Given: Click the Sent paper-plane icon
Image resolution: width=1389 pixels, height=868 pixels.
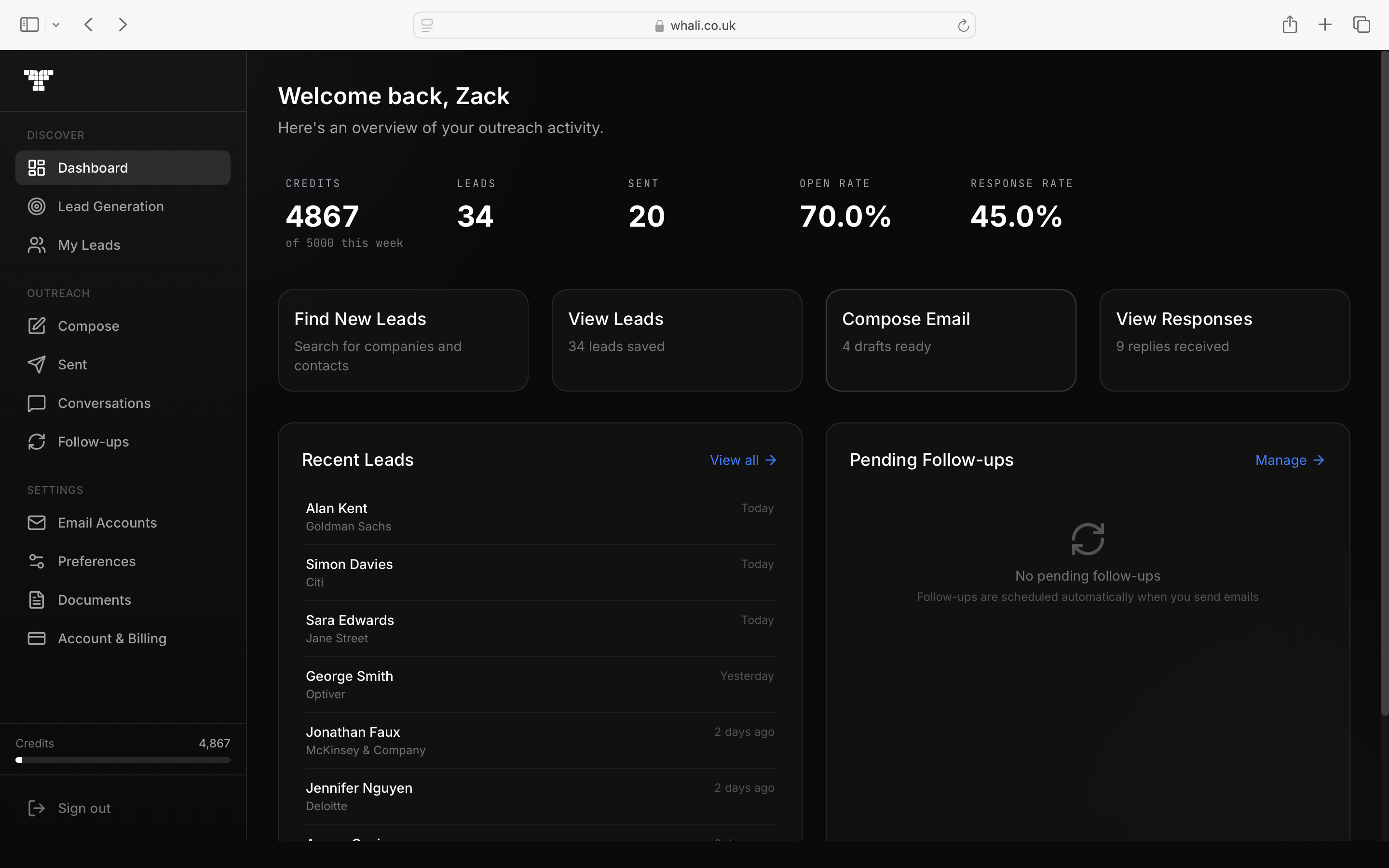Looking at the screenshot, I should [36, 365].
